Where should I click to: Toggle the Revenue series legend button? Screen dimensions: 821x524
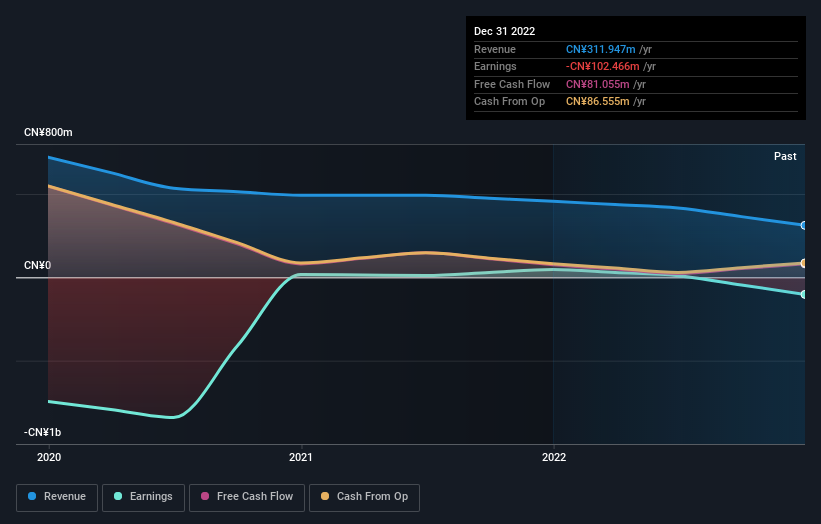tap(57, 497)
